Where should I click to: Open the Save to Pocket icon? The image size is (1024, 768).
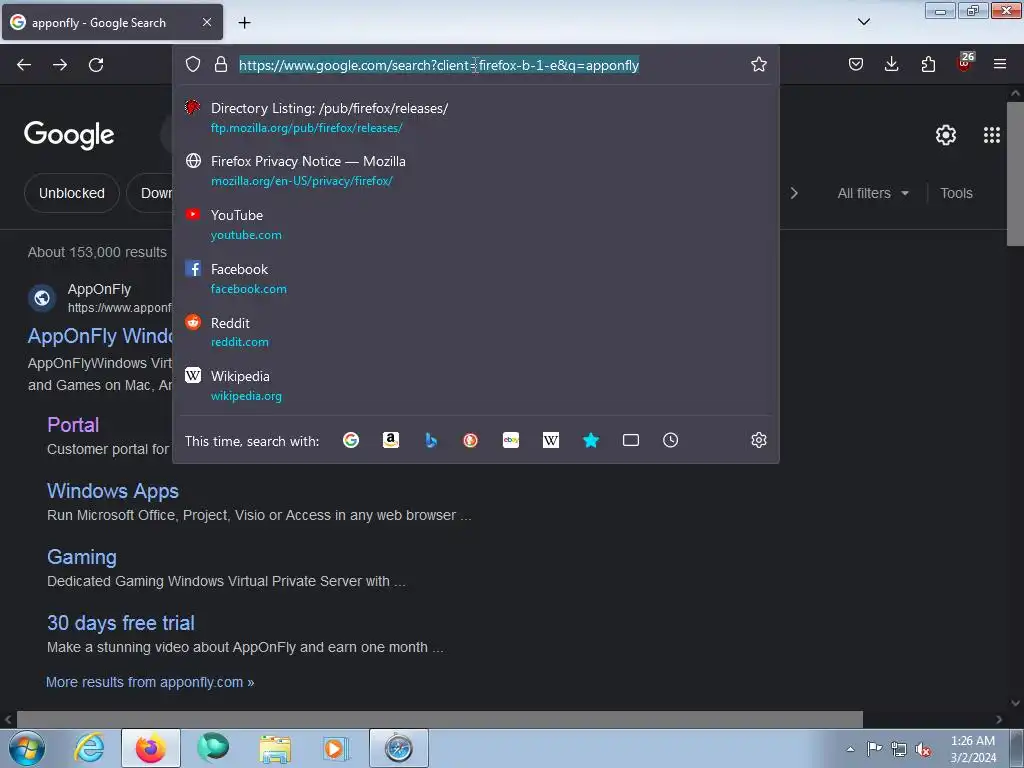[x=856, y=64]
